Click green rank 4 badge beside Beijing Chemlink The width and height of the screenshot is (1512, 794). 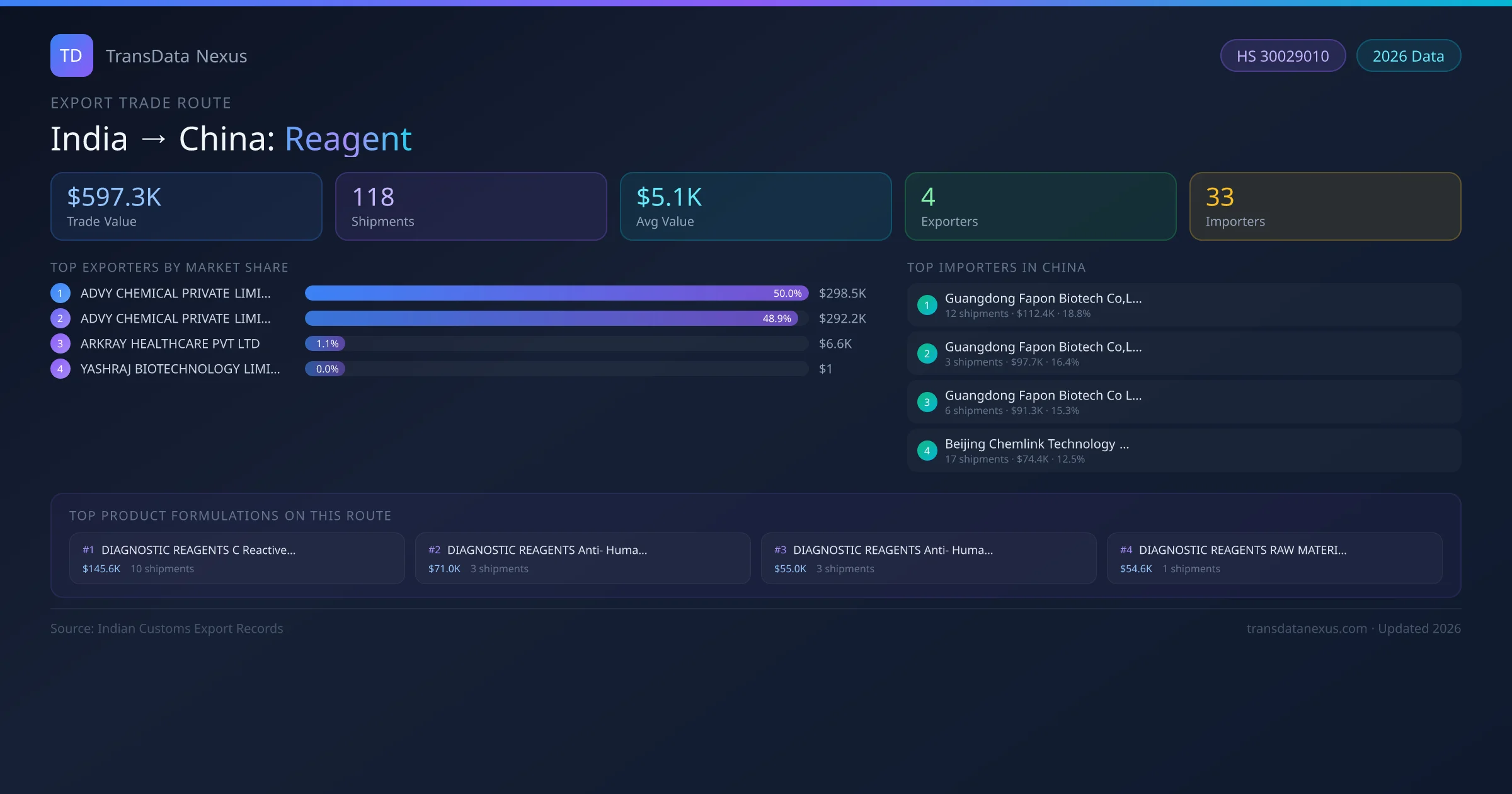click(927, 451)
